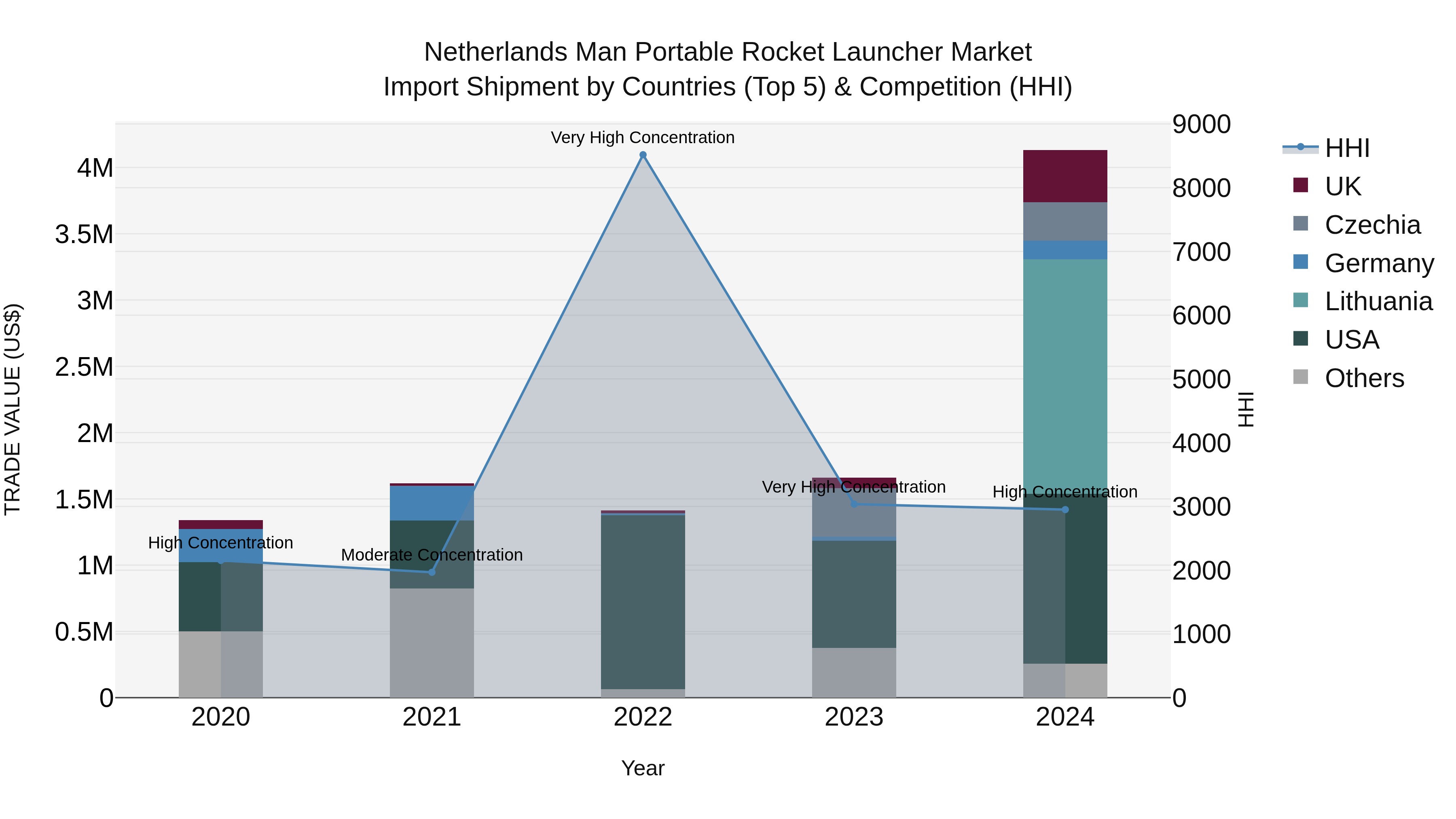Click the chart title text

click(x=728, y=69)
